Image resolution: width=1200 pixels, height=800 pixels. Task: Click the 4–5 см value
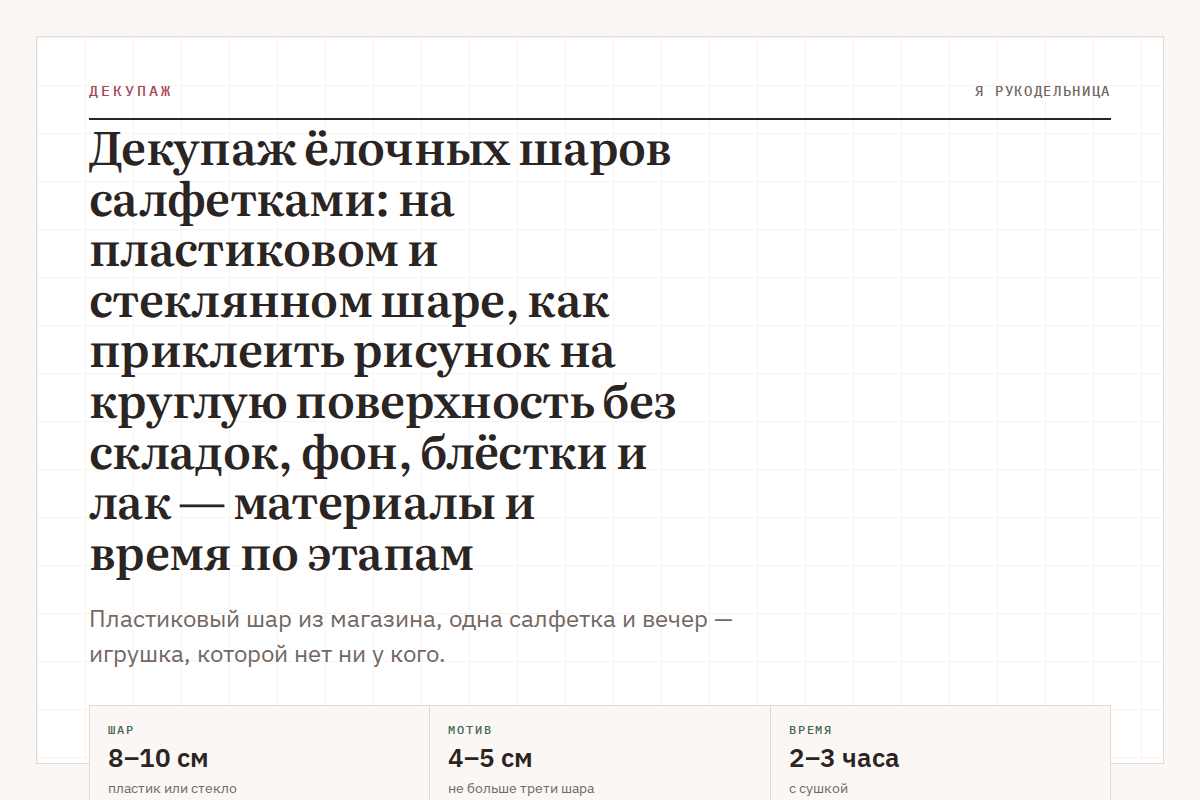[490, 758]
